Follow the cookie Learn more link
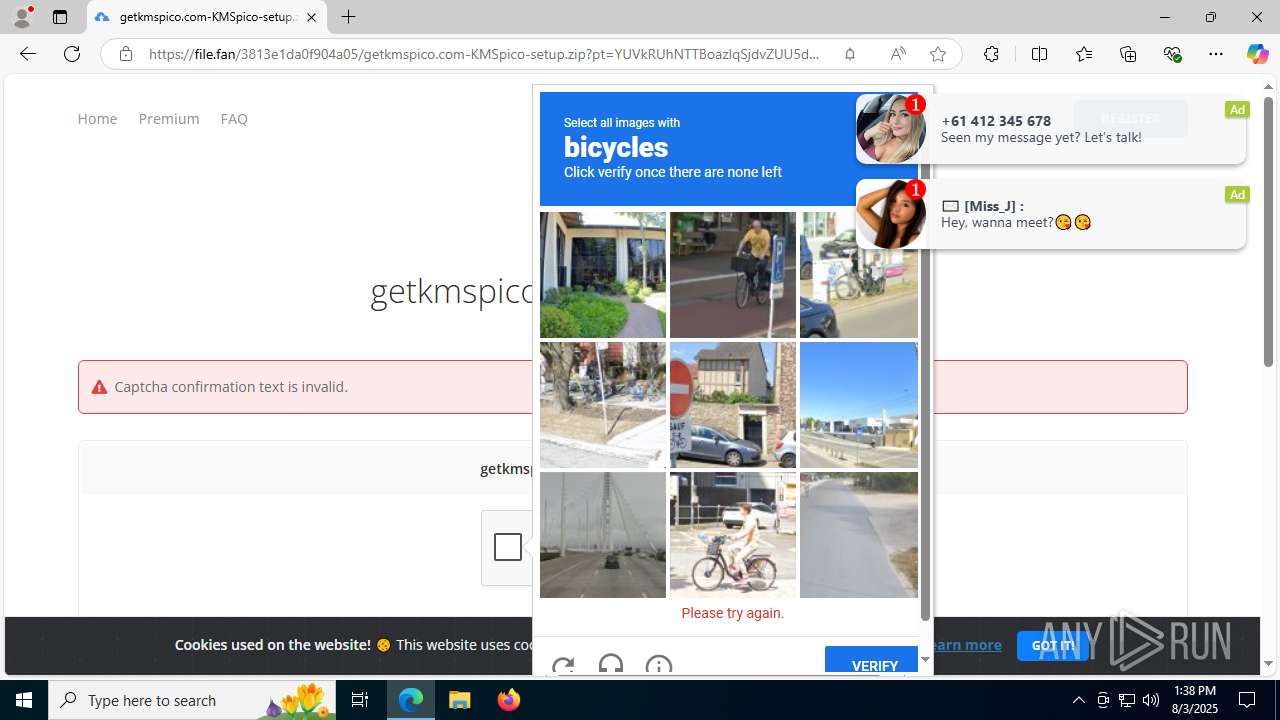 tap(965, 645)
